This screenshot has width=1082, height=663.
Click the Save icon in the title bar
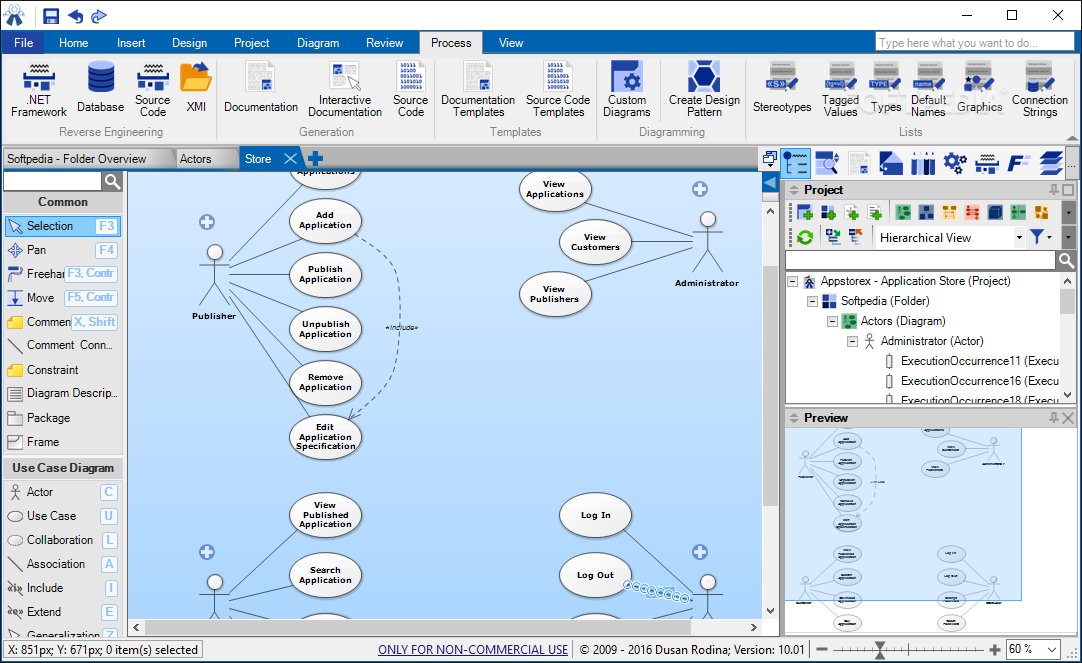(x=51, y=16)
